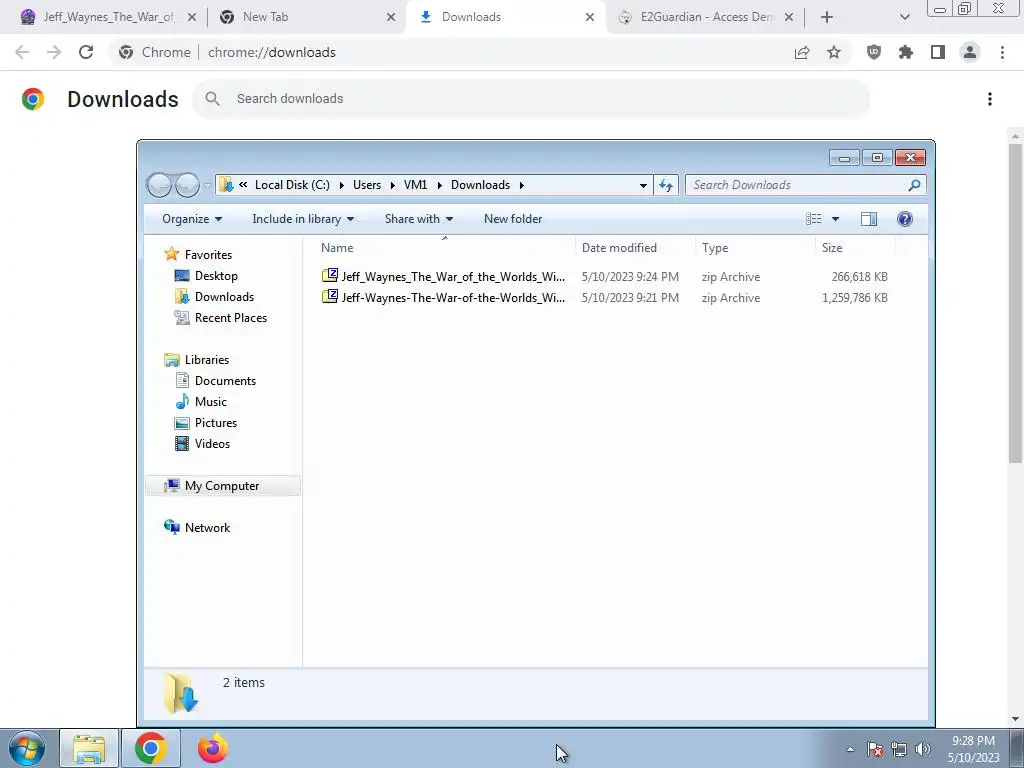Viewport: 1024px width, 768px height.
Task: Select Users in Explorer breadcrumb
Action: tap(366, 185)
